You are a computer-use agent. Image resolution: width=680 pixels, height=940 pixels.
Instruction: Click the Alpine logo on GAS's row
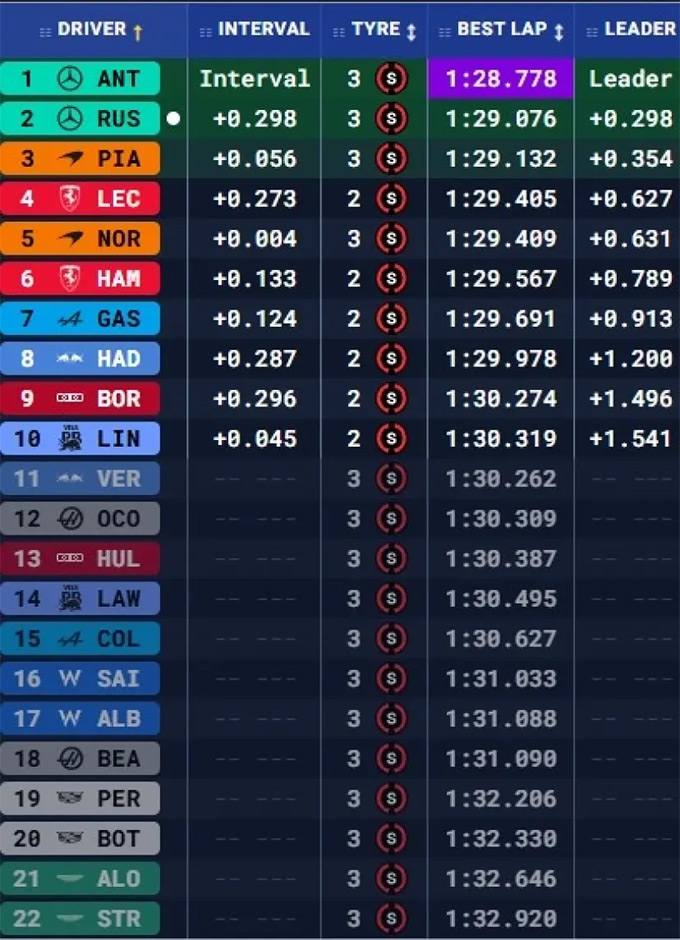pos(70,319)
